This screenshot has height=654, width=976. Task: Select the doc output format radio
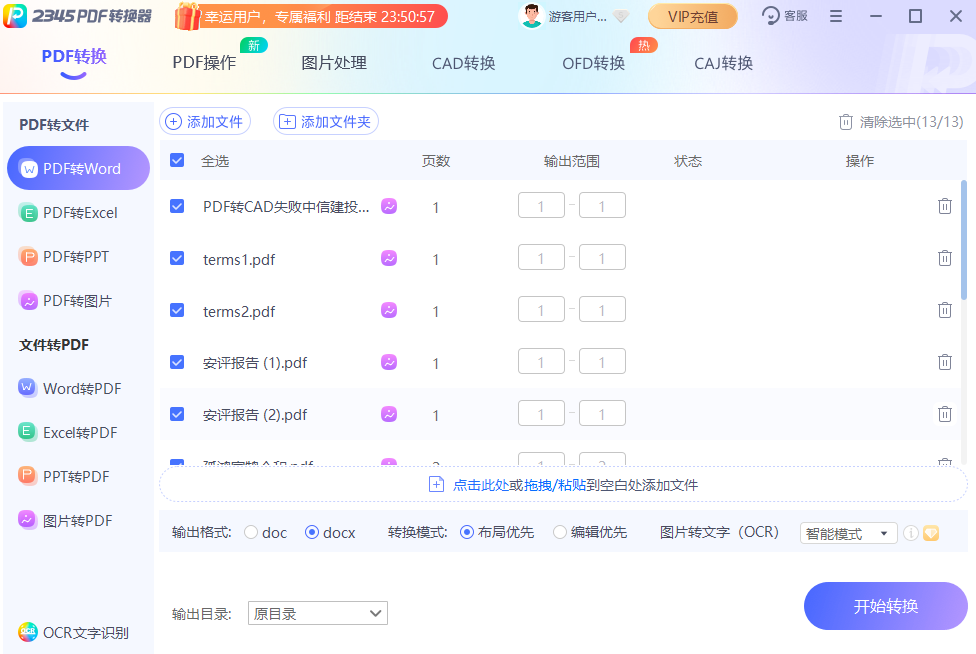coord(252,532)
